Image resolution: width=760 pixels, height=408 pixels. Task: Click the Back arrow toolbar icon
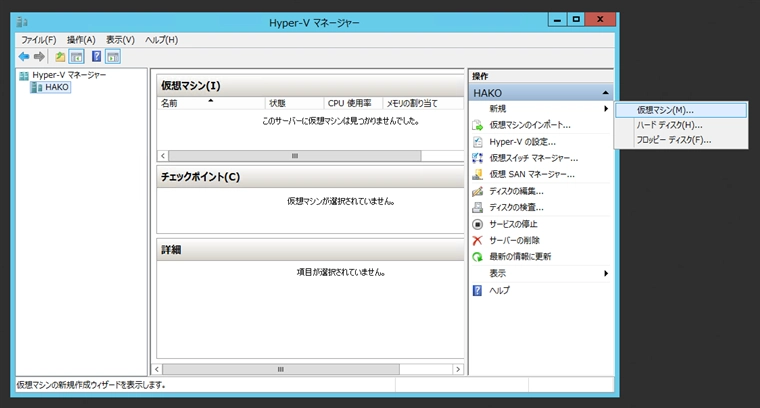pyautogui.click(x=24, y=57)
